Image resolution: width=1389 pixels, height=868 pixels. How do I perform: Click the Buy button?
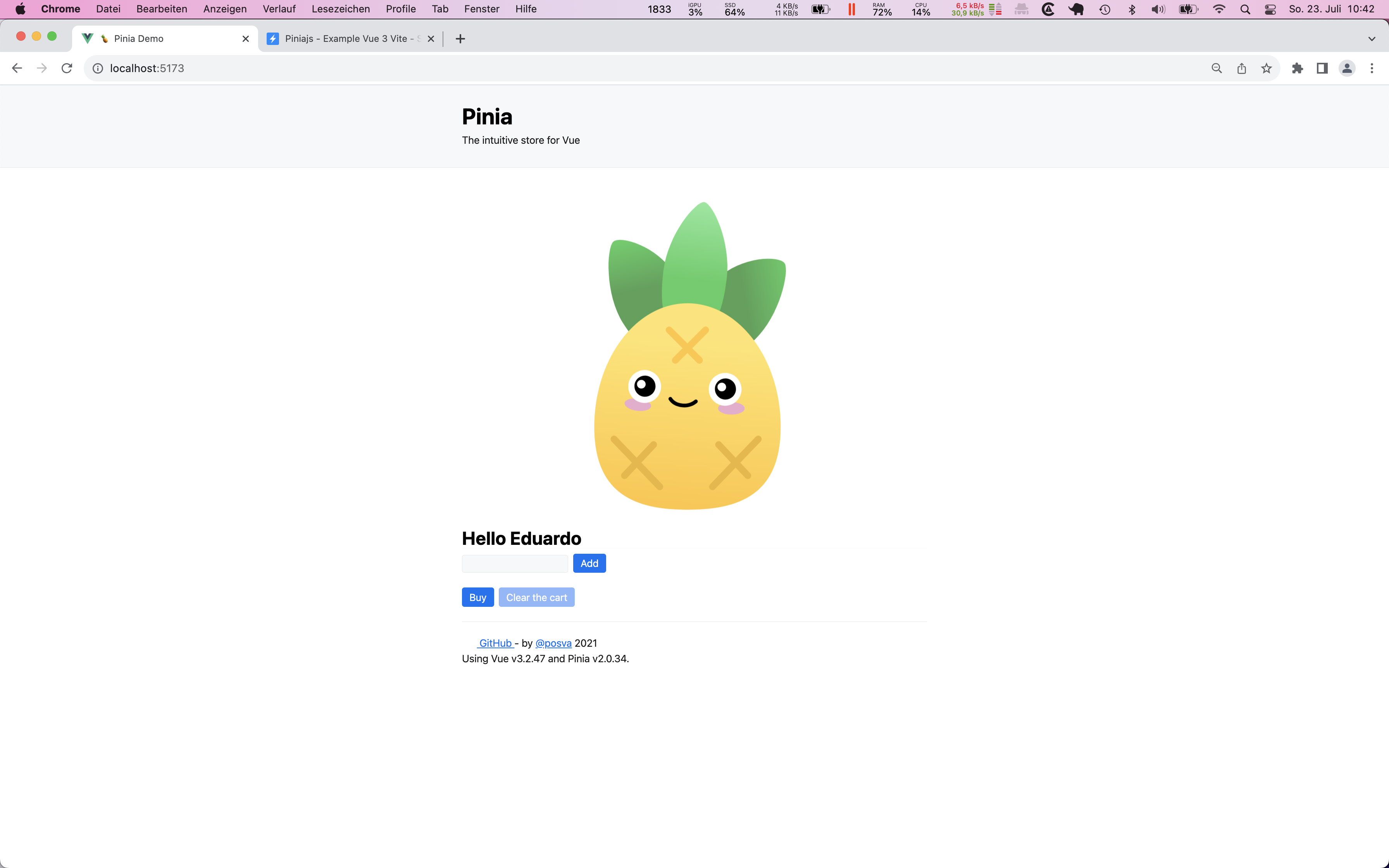477,597
